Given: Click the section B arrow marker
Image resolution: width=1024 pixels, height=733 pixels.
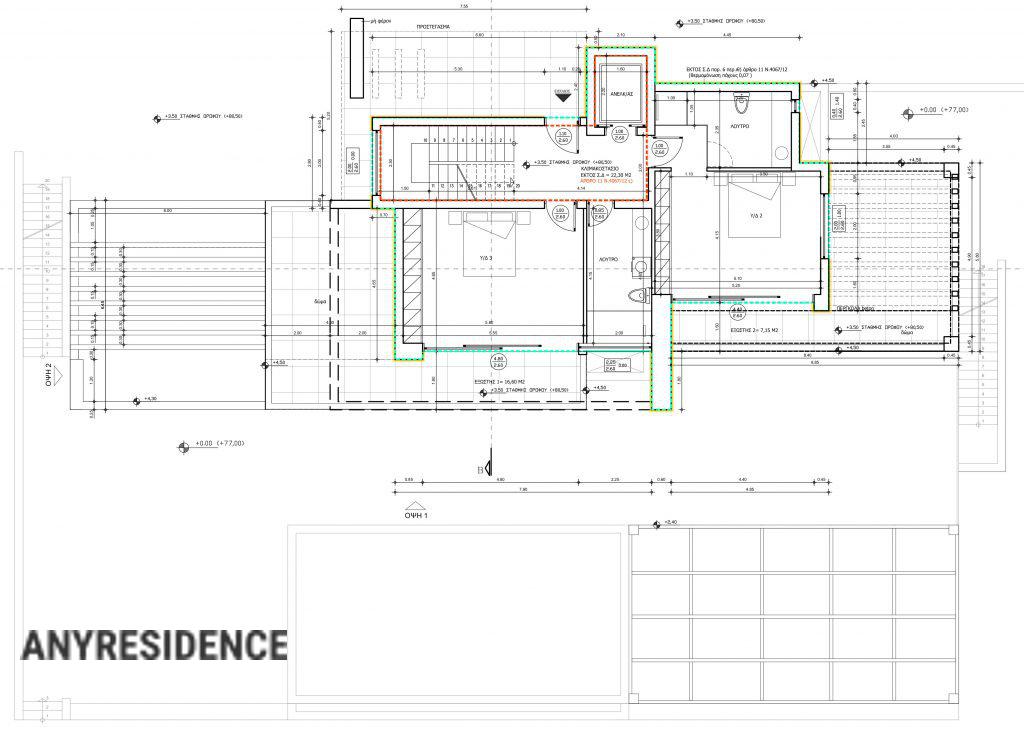Looking at the screenshot, I should point(491,466).
